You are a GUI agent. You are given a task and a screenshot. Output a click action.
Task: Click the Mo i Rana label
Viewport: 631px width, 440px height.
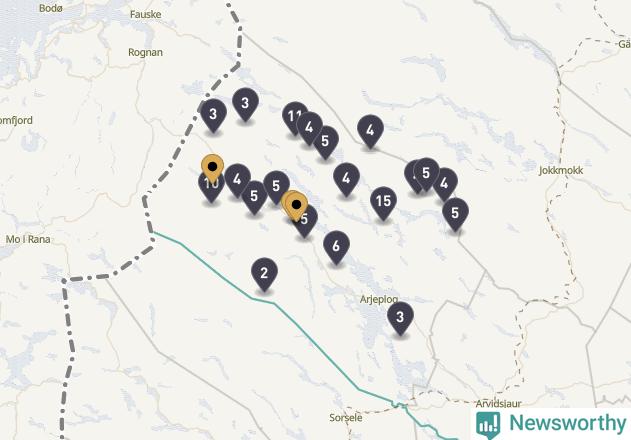pyautogui.click(x=28, y=240)
